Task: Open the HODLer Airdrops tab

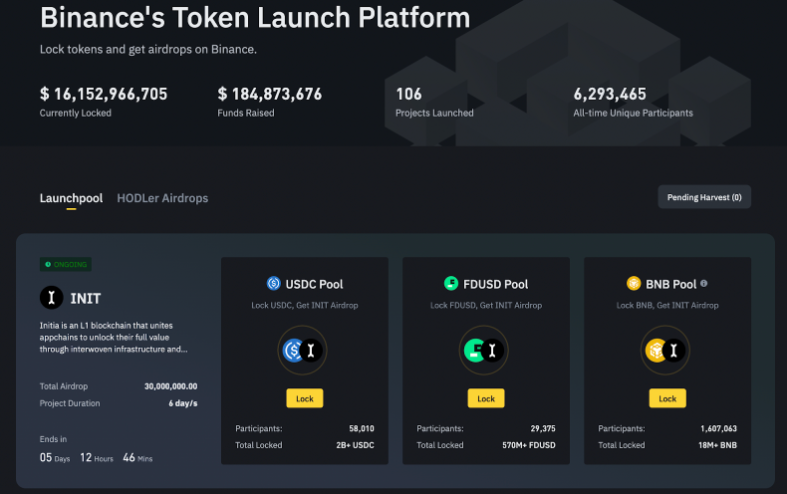Action: 162,198
